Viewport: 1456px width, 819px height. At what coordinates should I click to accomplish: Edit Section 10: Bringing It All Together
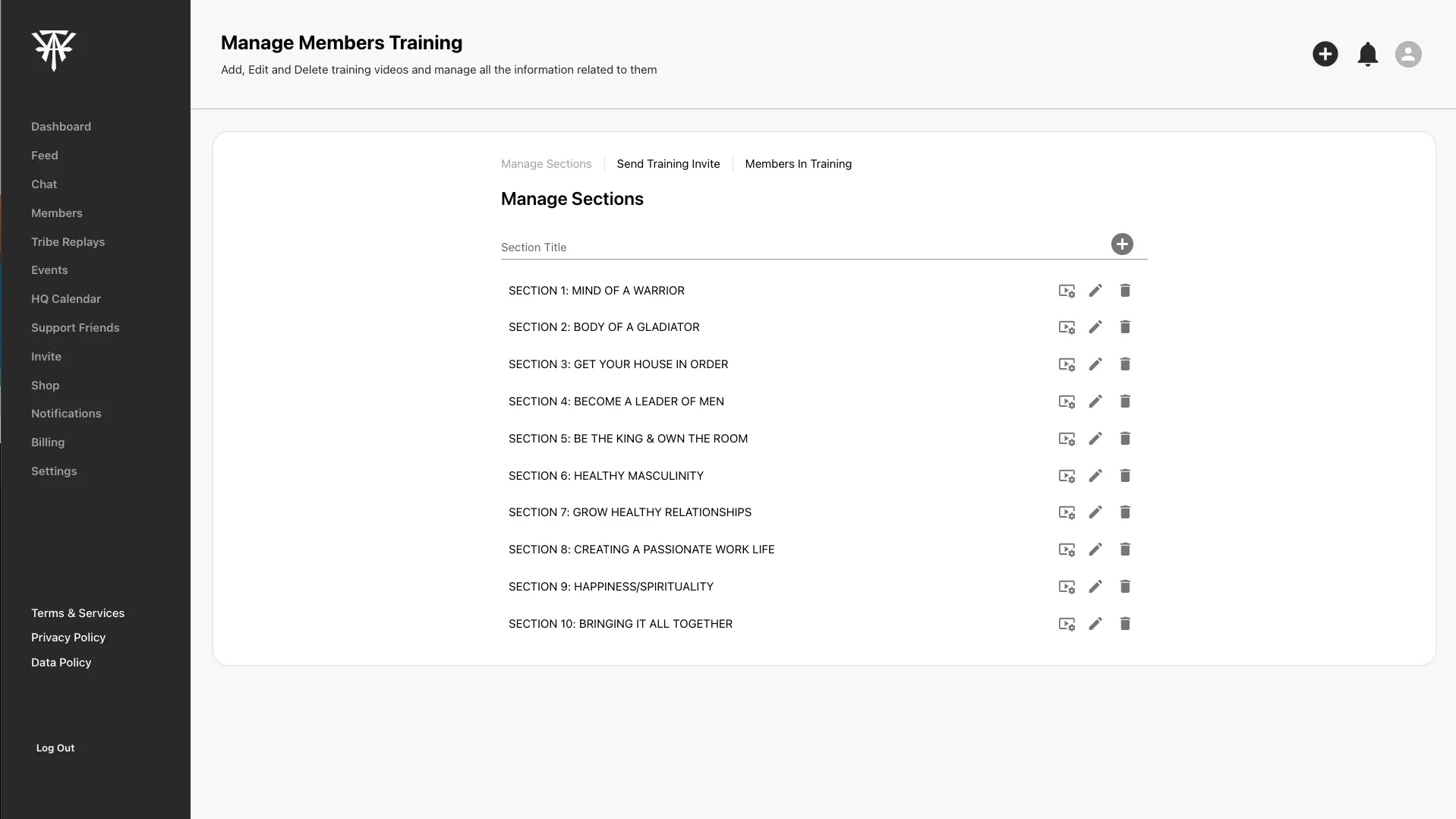[x=1095, y=624]
